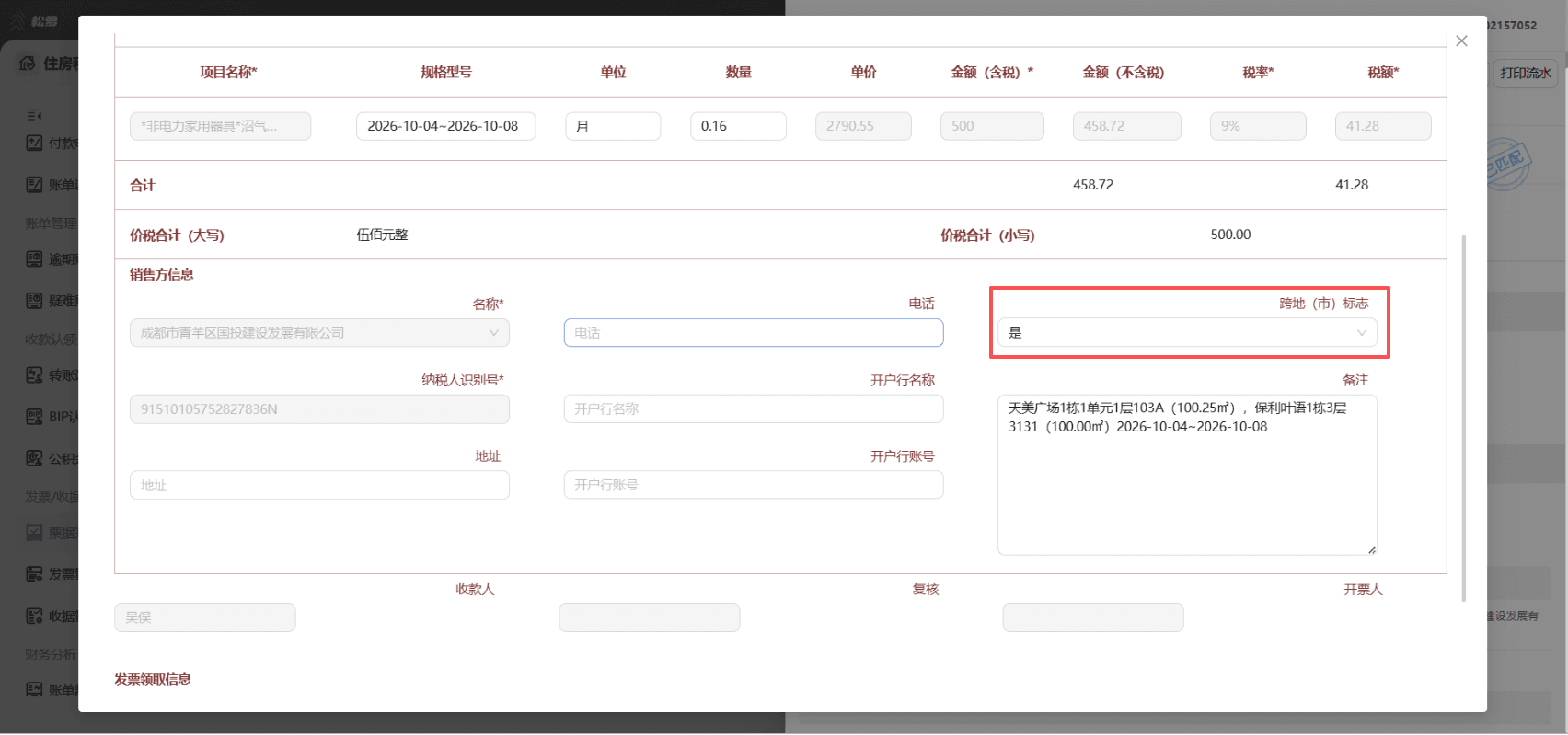Click the 开户行账号 input field
The image size is (1568, 735).
[754, 485]
